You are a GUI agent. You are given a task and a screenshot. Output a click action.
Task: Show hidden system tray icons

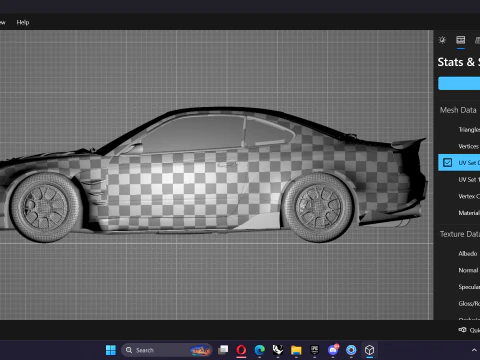click(474, 350)
